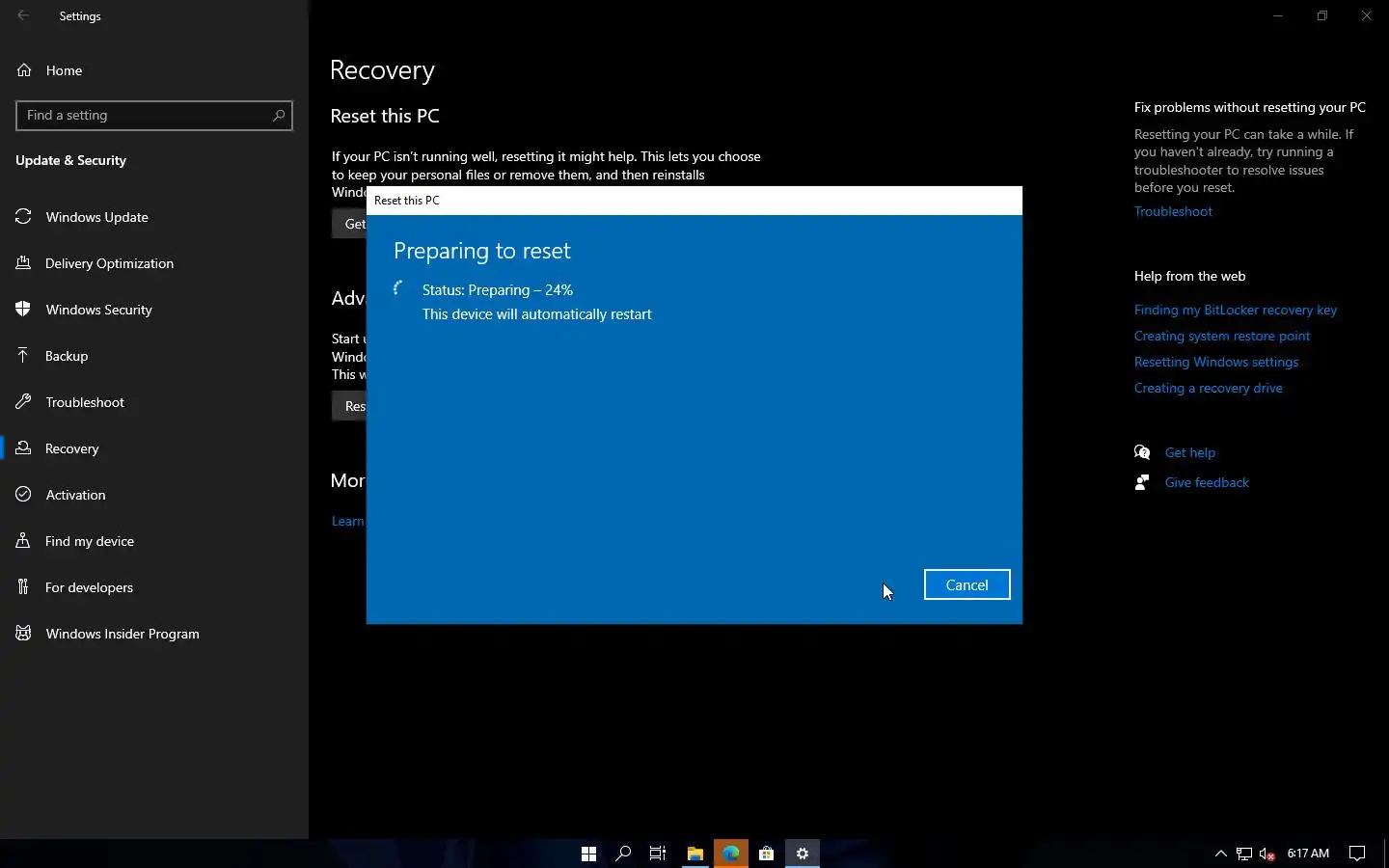1389x868 pixels.
Task: Open the notification center icon
Action: 1357,853
